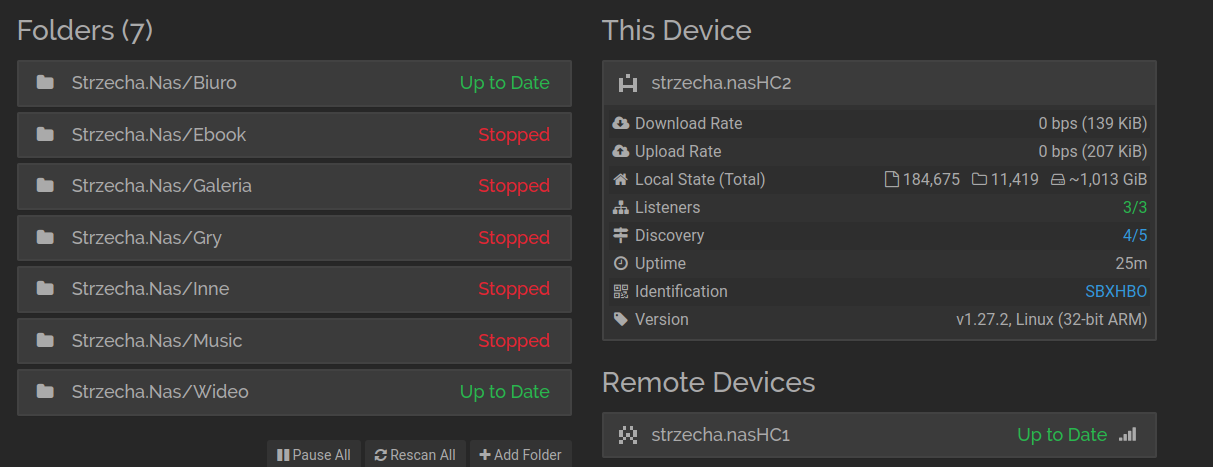
Task: Expand remote device strzecha.nasHC1
Action: pyautogui.click(x=879, y=435)
